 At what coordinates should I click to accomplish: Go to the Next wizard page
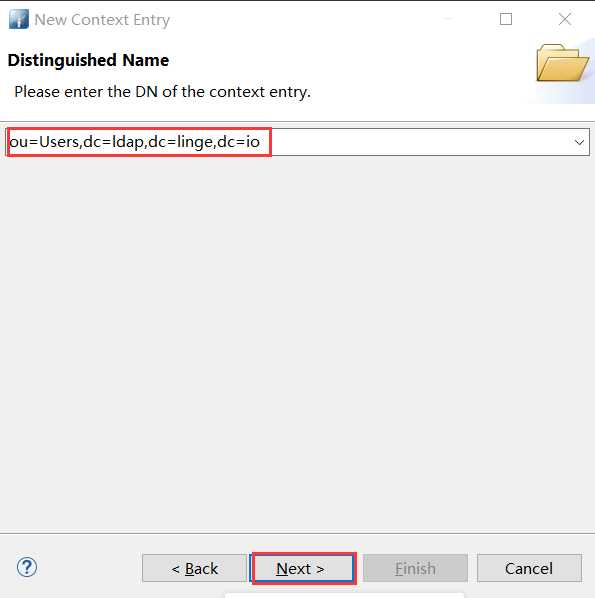[301, 568]
